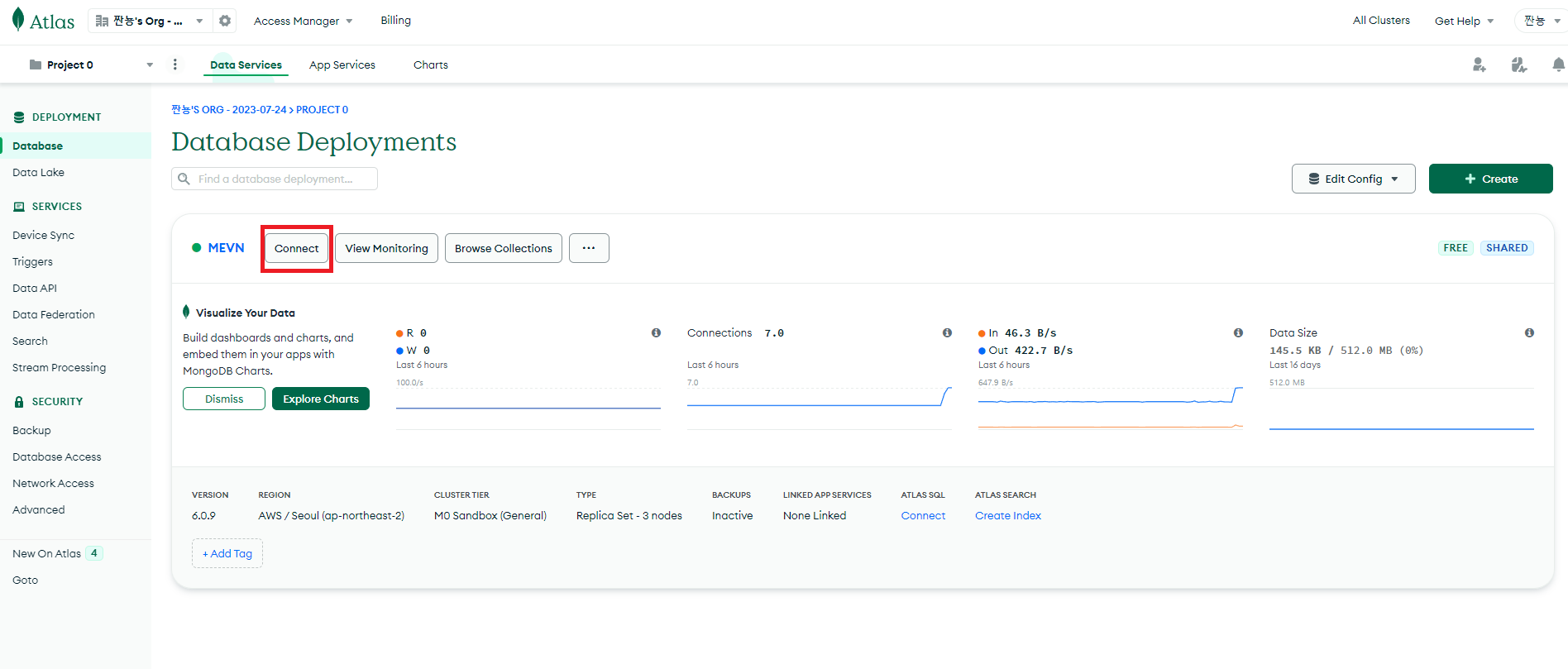Open the Get Help dropdown
The width and height of the screenshot is (1568, 669).
tap(1464, 21)
